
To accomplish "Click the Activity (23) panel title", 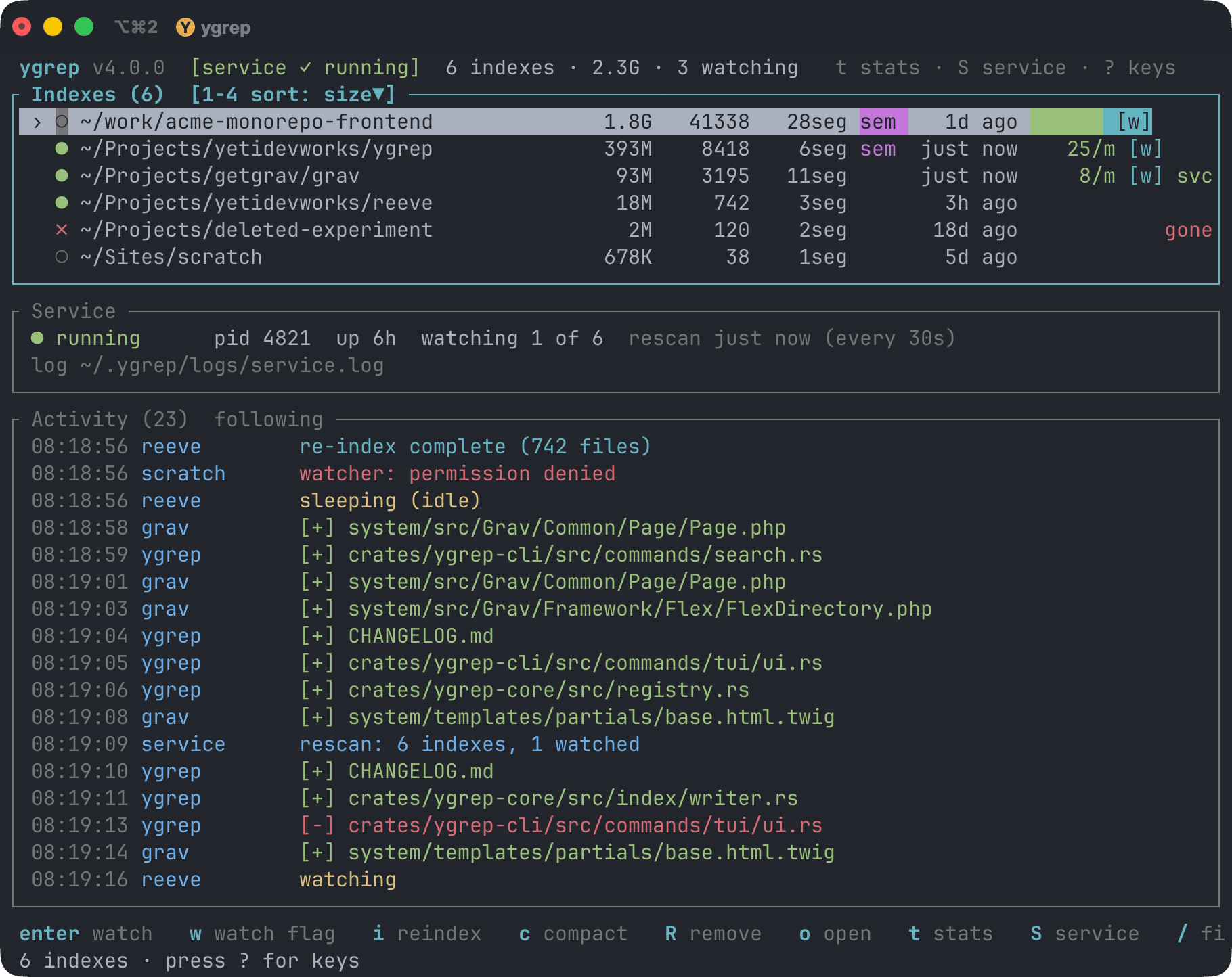I will pyautogui.click(x=110, y=419).
